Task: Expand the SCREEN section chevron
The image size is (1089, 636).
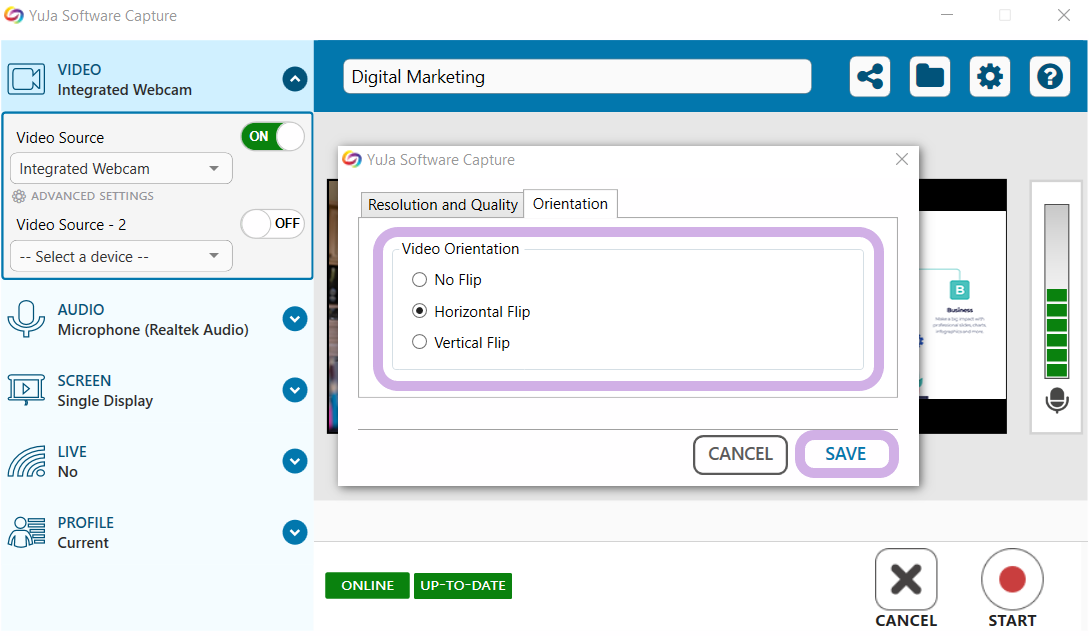Action: pyautogui.click(x=294, y=390)
